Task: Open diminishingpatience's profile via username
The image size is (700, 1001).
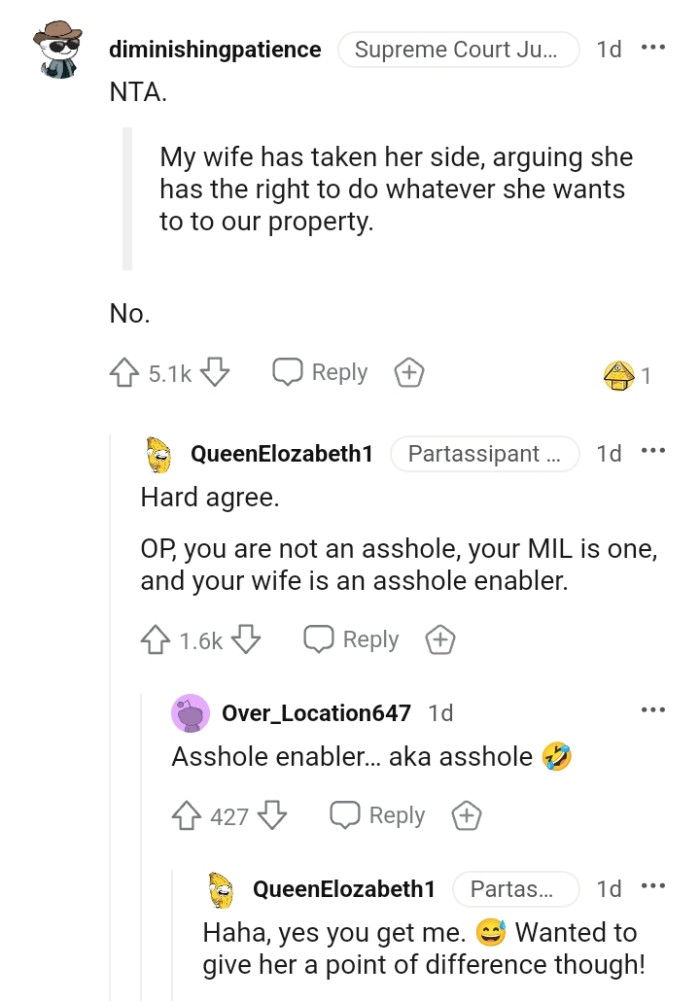Action: pos(214,48)
